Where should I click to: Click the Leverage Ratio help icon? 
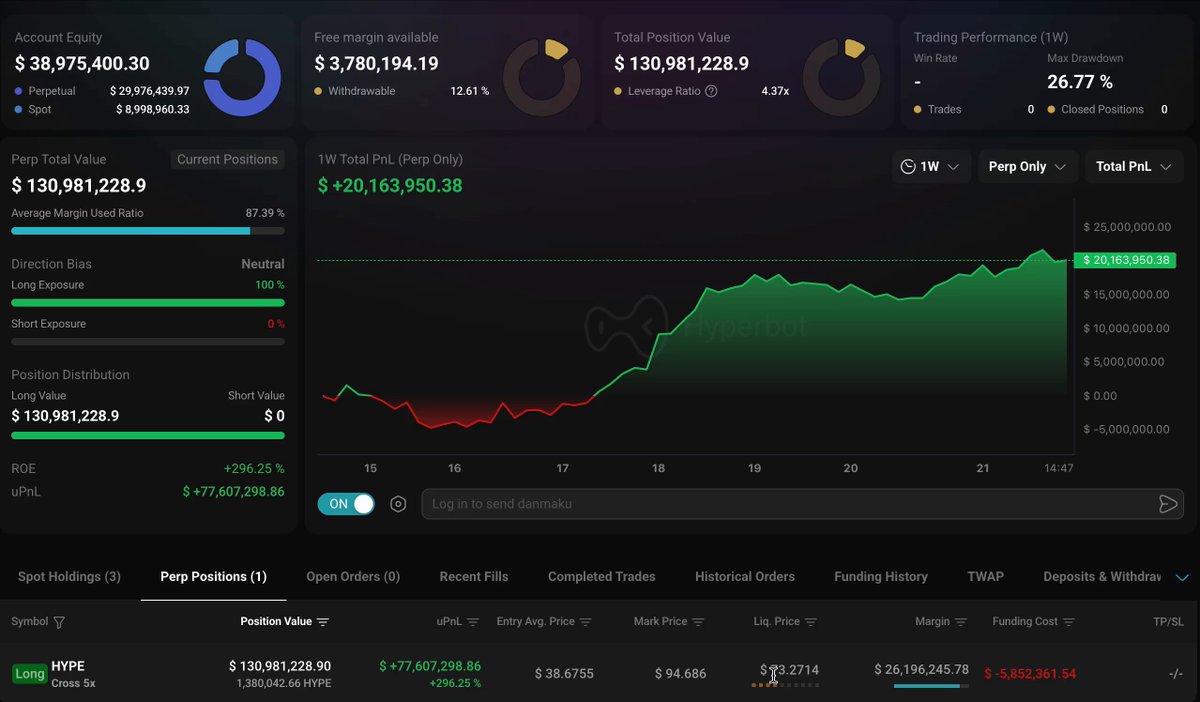[x=711, y=91]
